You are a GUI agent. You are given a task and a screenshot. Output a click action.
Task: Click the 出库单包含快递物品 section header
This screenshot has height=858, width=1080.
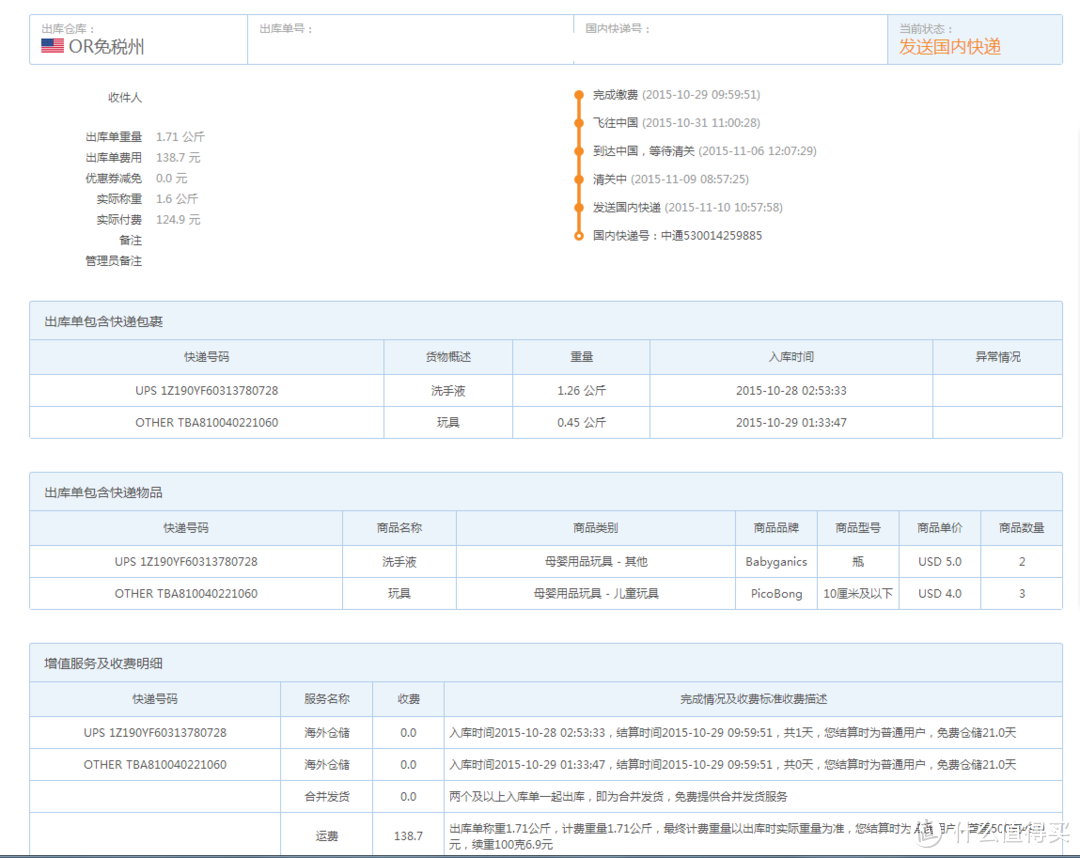tap(546, 492)
